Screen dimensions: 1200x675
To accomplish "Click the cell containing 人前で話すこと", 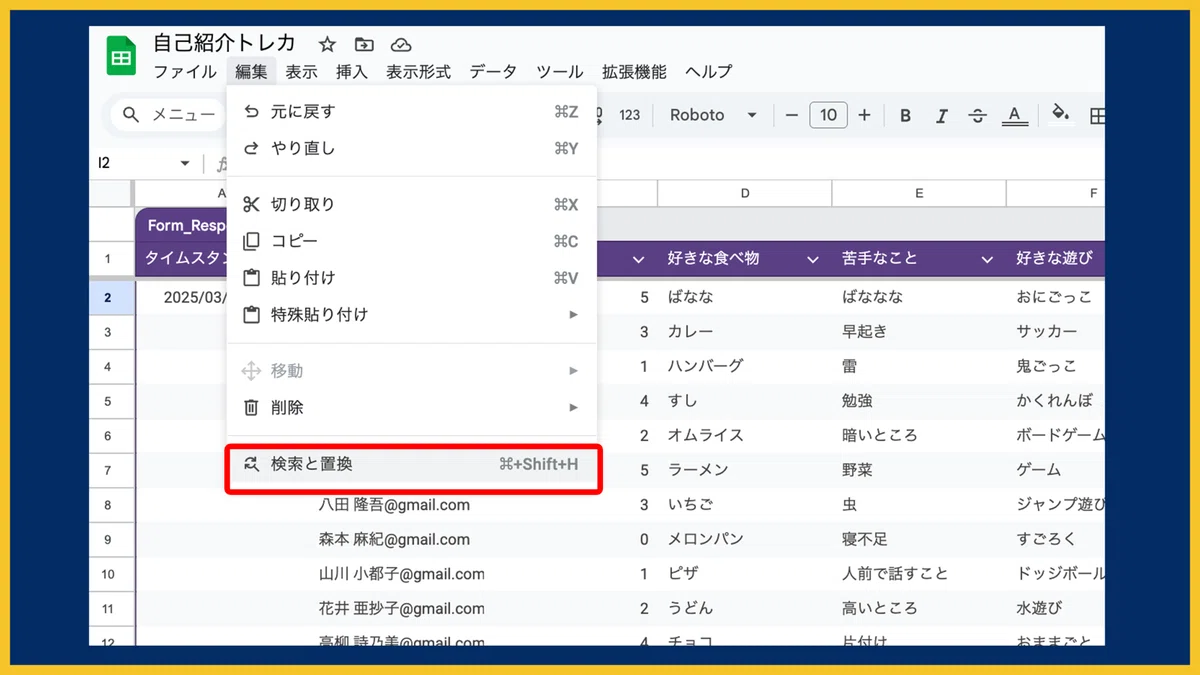I will point(919,574).
